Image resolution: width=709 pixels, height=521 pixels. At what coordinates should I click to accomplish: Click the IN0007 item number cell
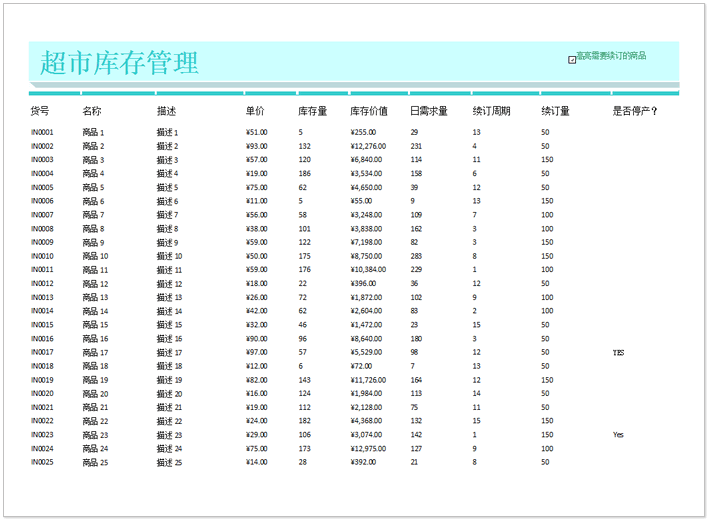pyautogui.click(x=42, y=215)
